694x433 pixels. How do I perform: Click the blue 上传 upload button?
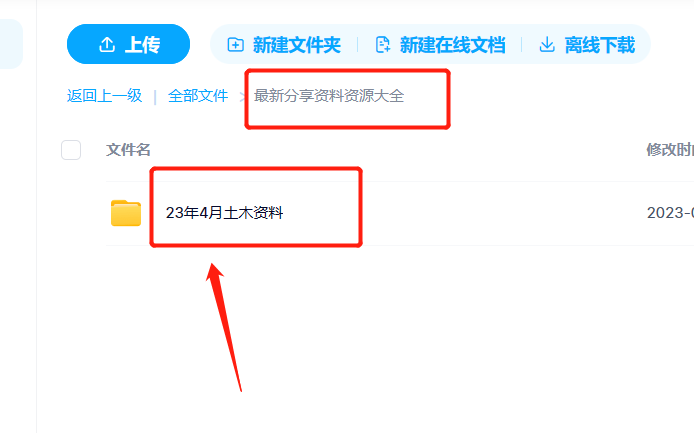[128, 44]
